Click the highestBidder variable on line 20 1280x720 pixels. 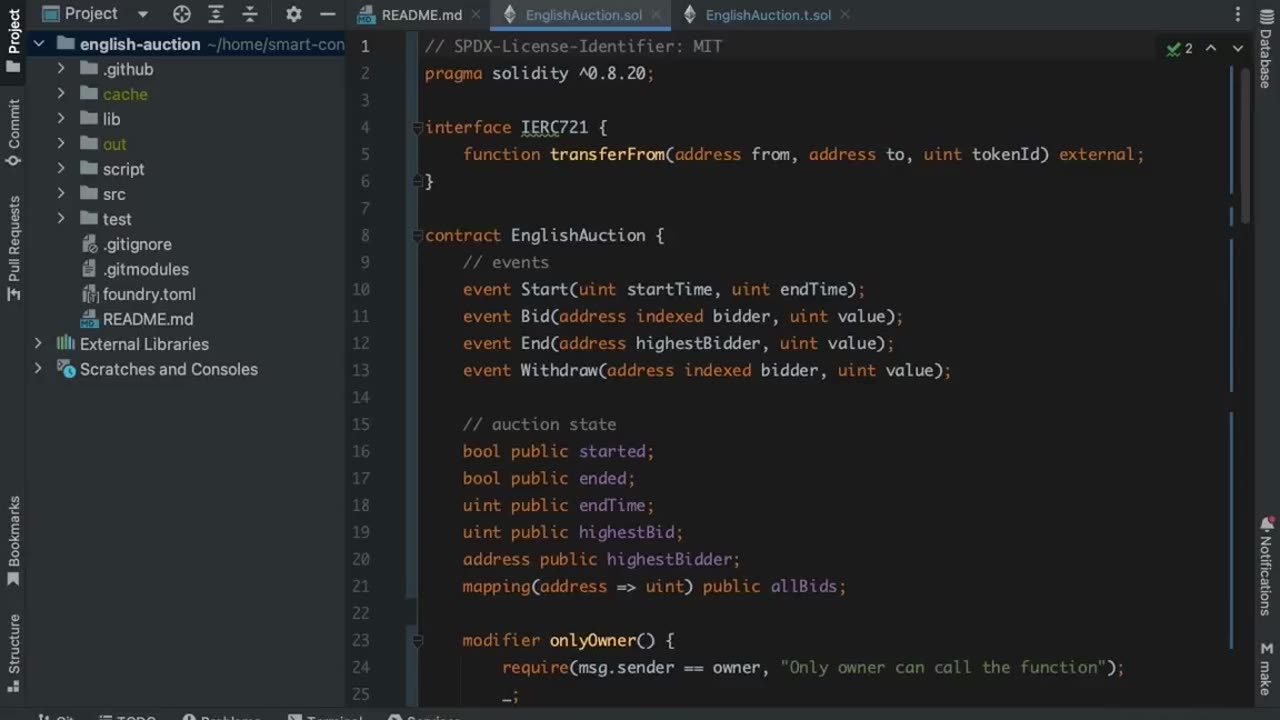pyautogui.click(x=671, y=559)
